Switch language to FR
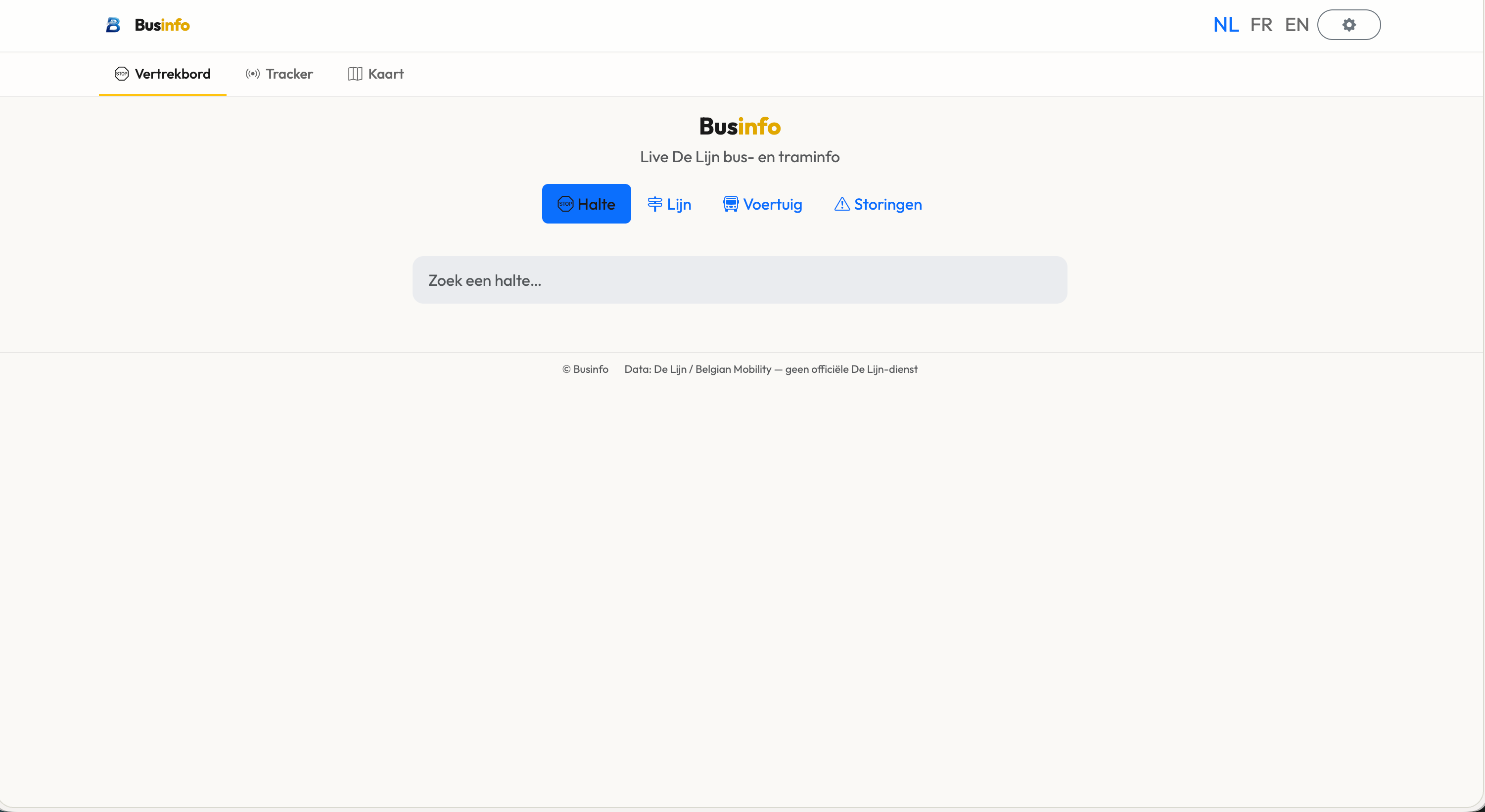Viewport: 1485px width, 812px height. 1261,25
